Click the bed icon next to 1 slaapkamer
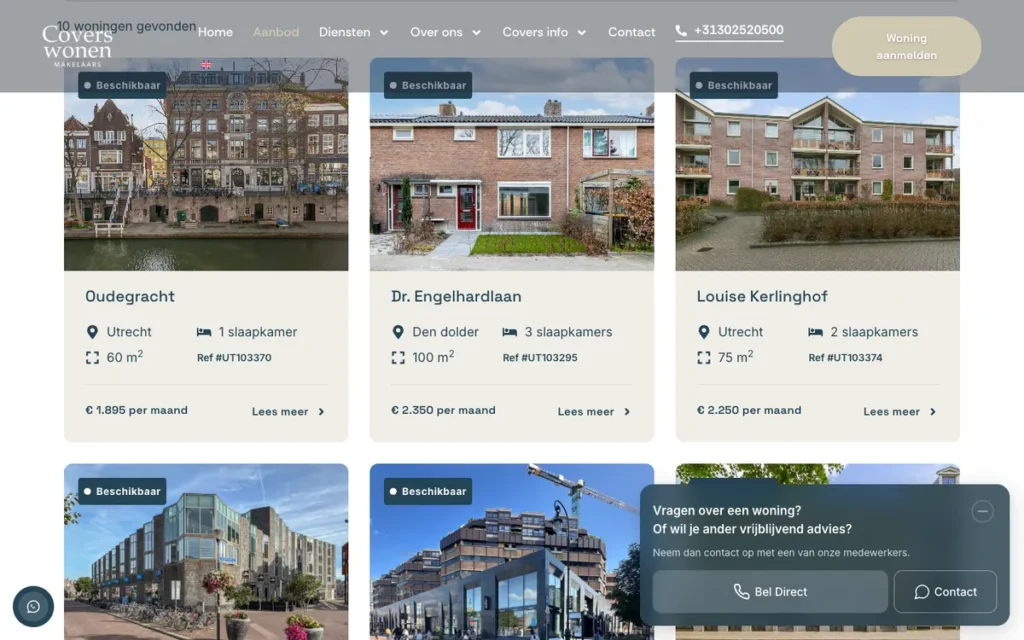Image resolution: width=1024 pixels, height=640 pixels. pos(204,332)
